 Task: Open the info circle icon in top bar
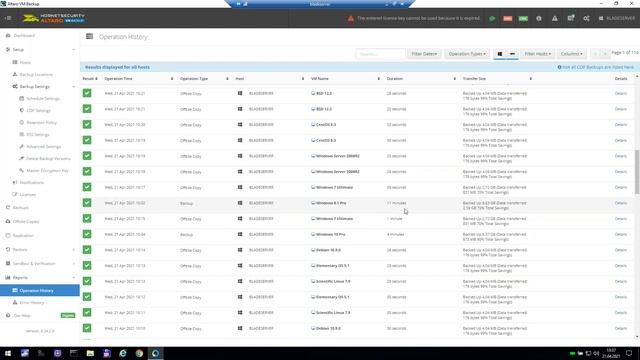(x=539, y=18)
